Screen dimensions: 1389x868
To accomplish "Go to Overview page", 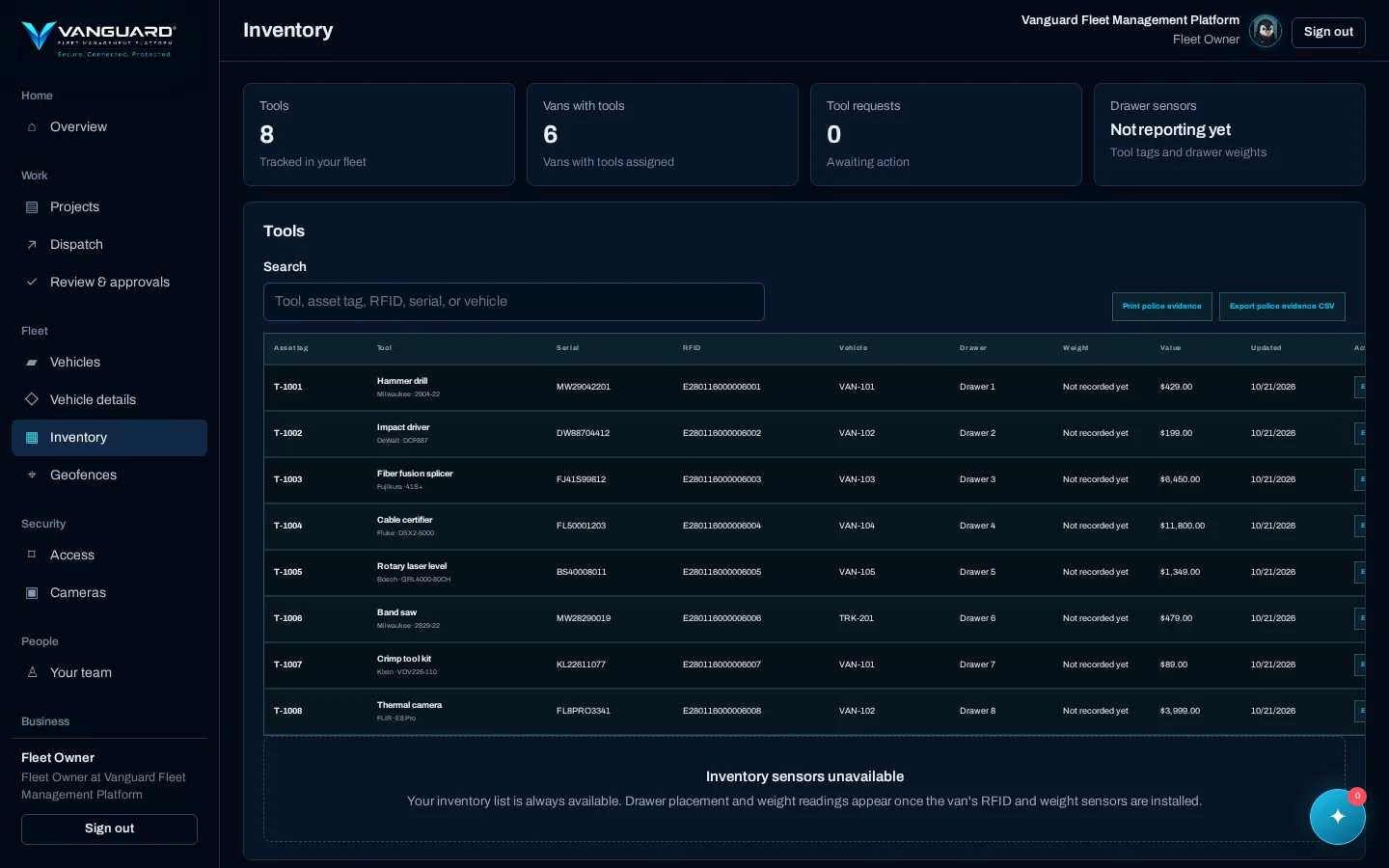I will tap(109, 127).
